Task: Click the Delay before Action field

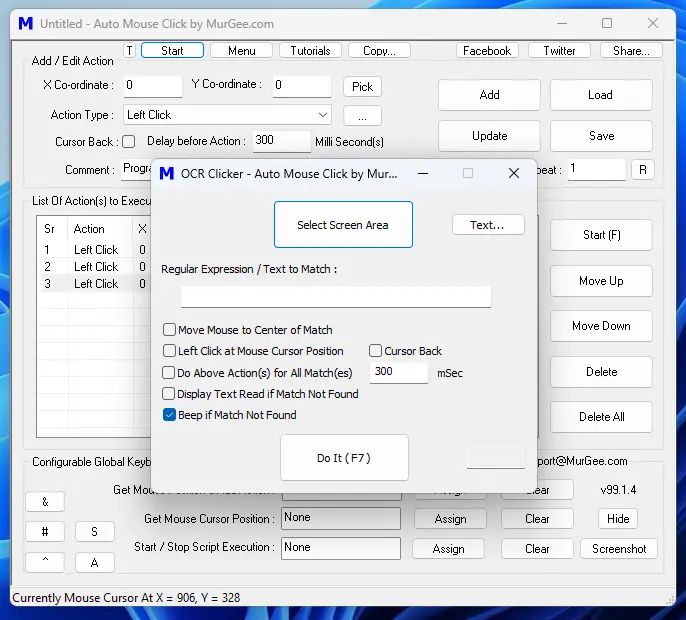Action: (x=282, y=141)
